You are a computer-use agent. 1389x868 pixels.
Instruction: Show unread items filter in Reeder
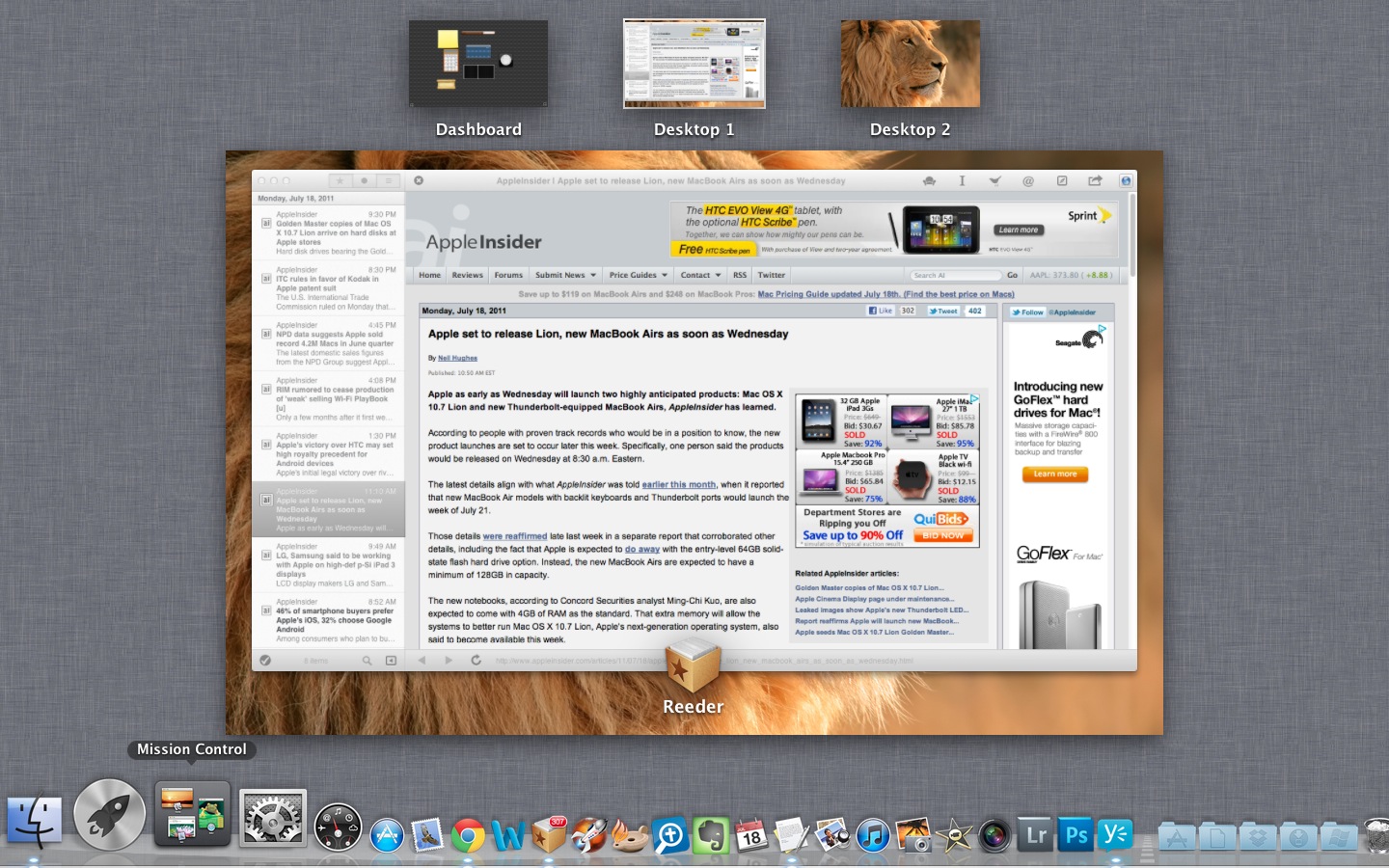pos(364,180)
